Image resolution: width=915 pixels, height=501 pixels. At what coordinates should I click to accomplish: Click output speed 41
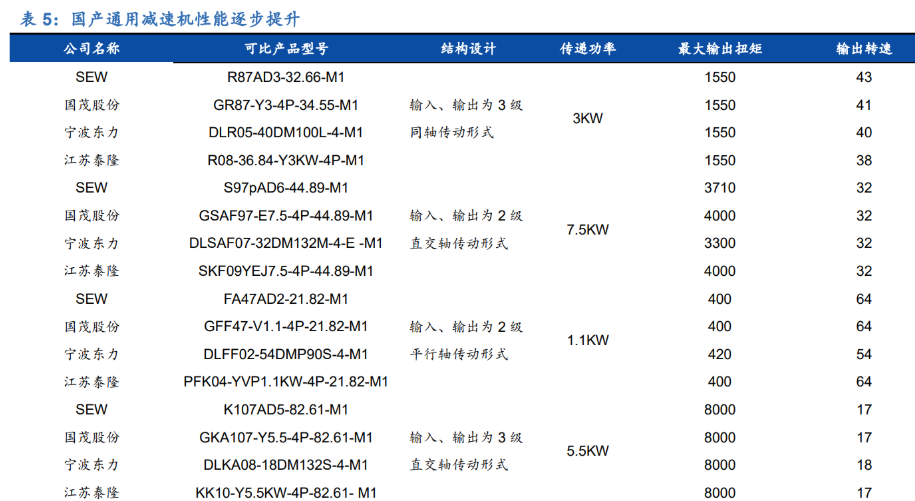pos(864,105)
